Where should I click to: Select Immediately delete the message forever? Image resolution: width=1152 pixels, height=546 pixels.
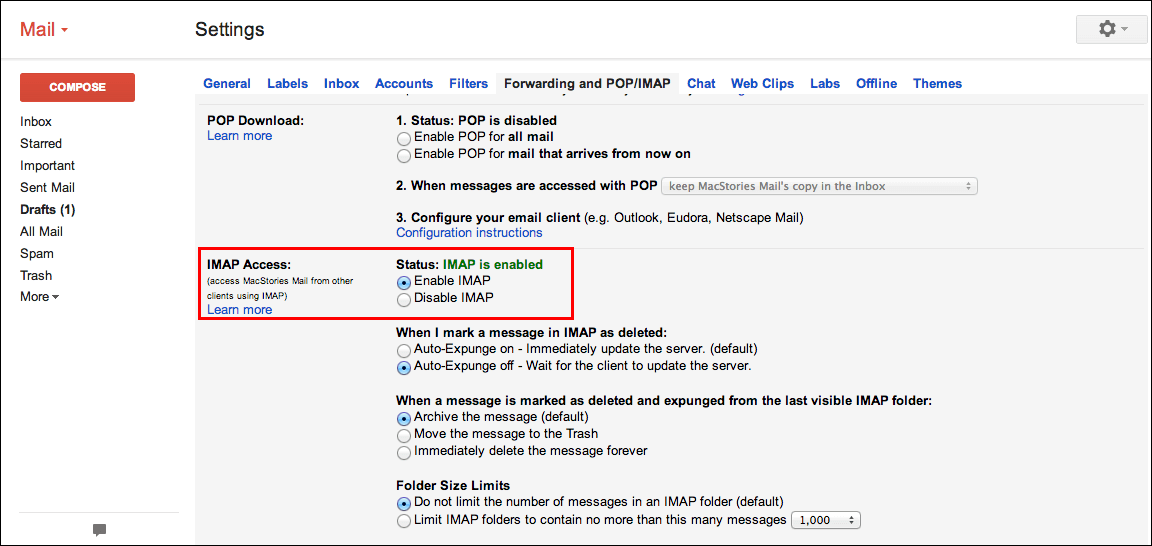pyautogui.click(x=403, y=452)
